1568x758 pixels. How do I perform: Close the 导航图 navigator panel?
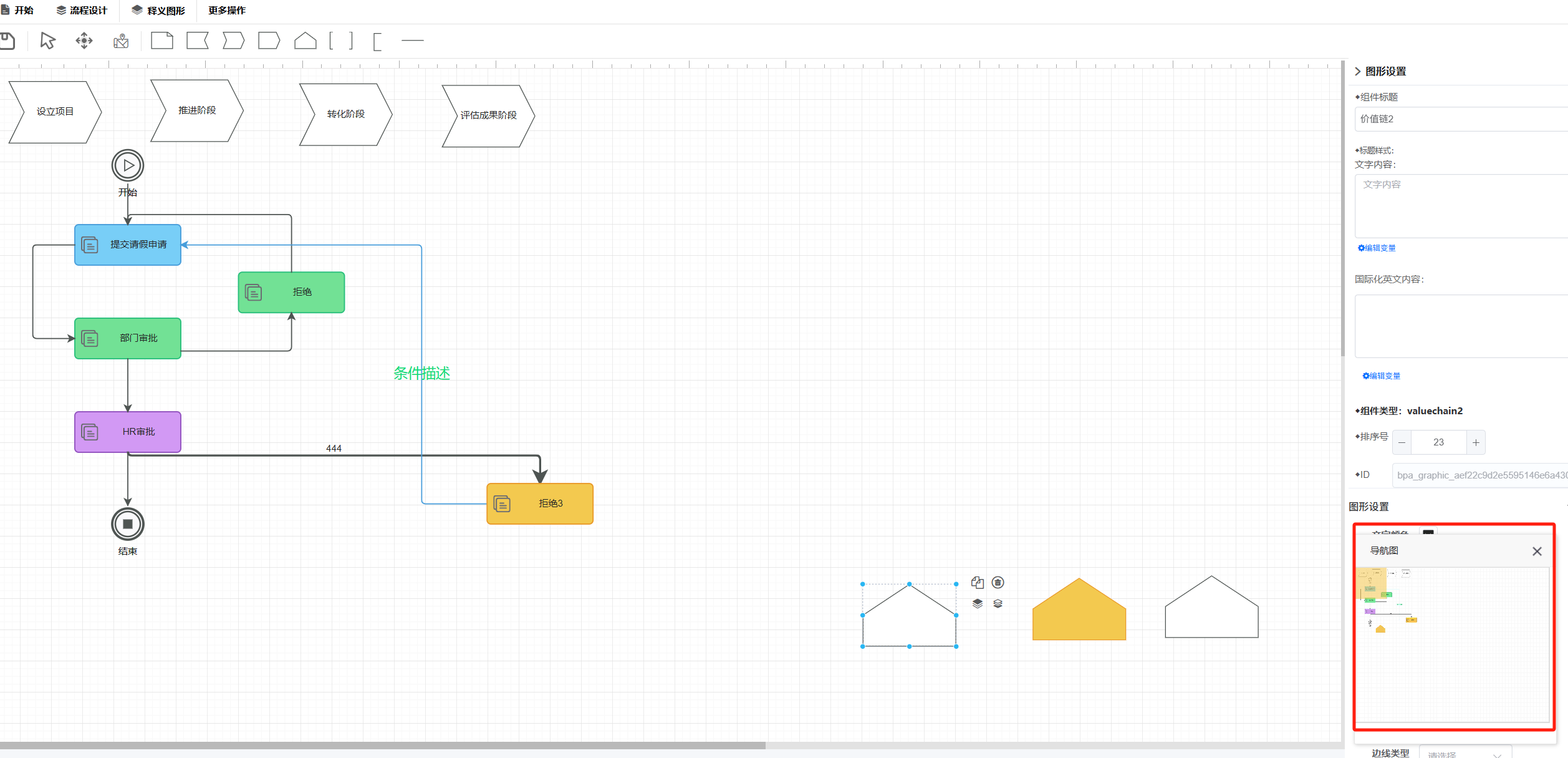(1537, 551)
